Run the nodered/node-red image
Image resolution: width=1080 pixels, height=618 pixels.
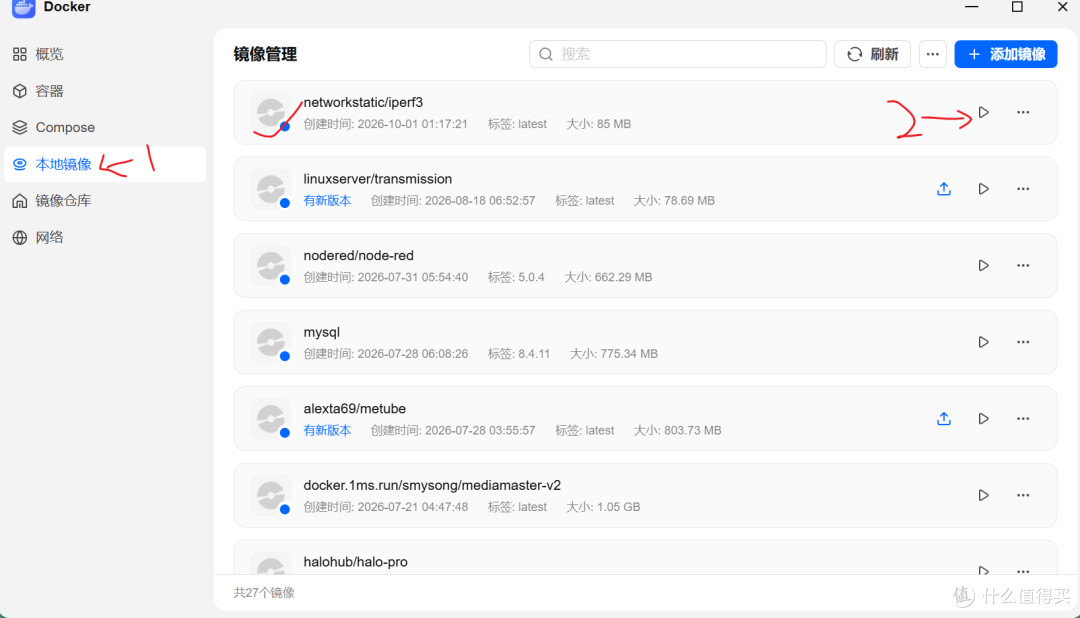point(983,265)
